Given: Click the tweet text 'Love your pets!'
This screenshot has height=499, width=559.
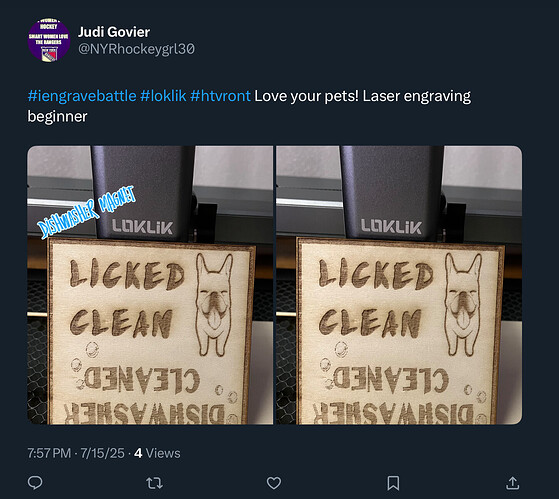Looking at the screenshot, I should 306,96.
